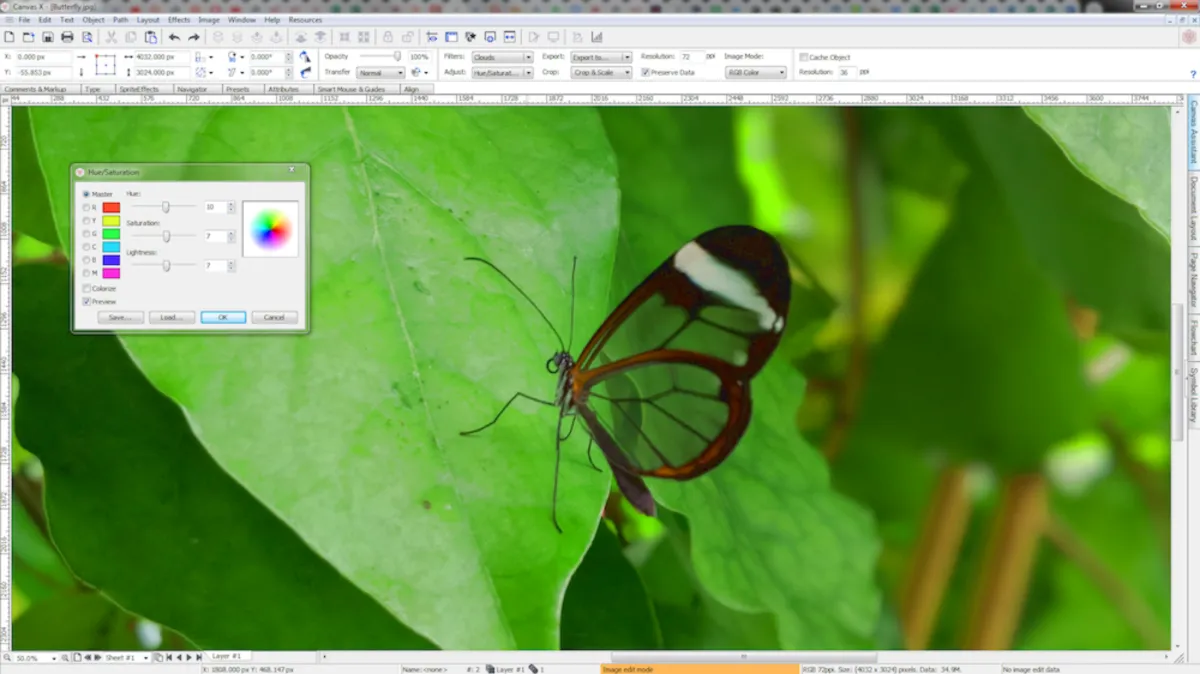Click the Saturation slider handle
1200x674 pixels.
166,236
